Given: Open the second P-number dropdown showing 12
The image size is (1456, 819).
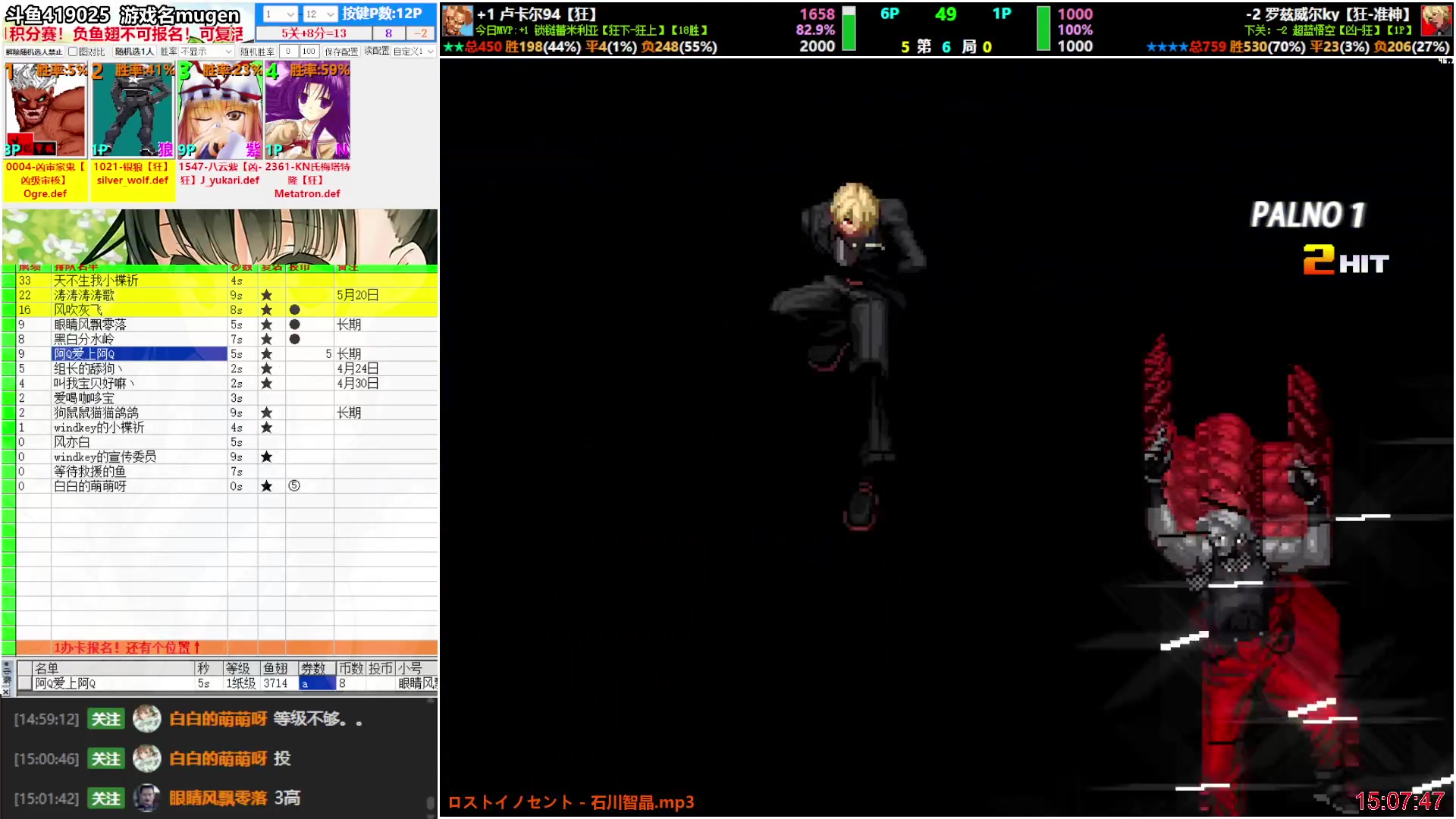Looking at the screenshot, I should point(319,14).
